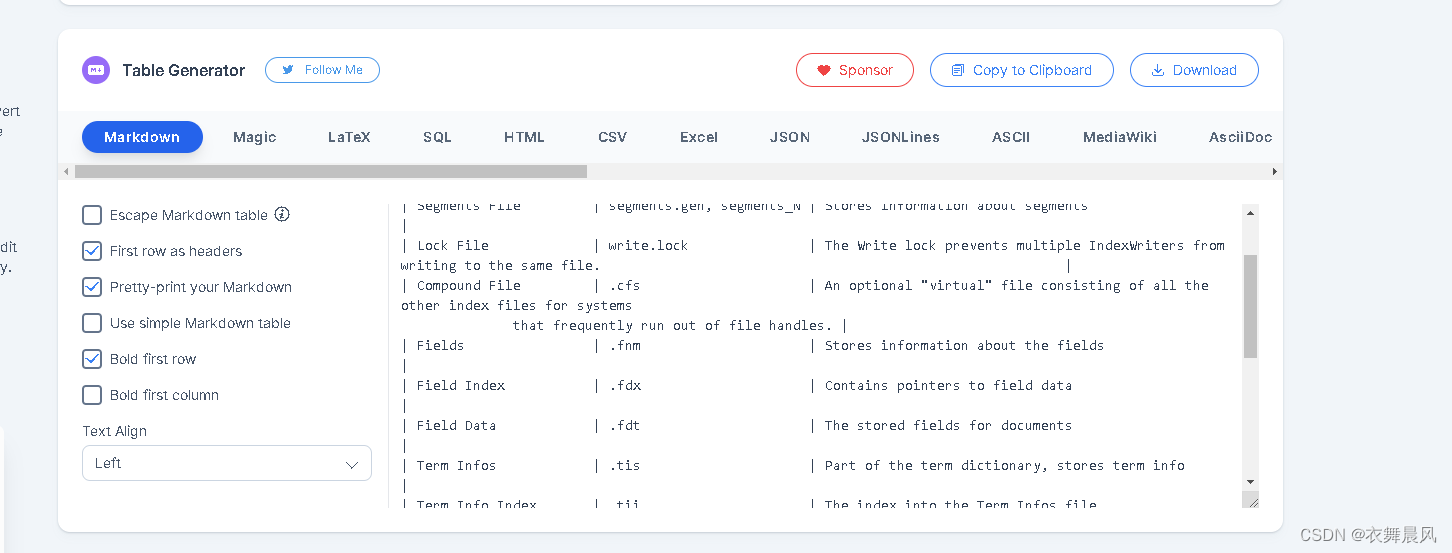This screenshot has height=553, width=1452.
Task: Uncheck First row as headers
Action: [x=92, y=251]
